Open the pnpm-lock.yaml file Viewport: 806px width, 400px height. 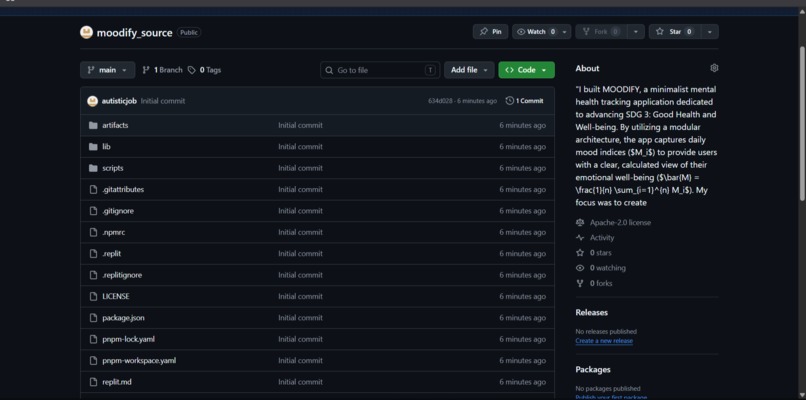(x=129, y=339)
